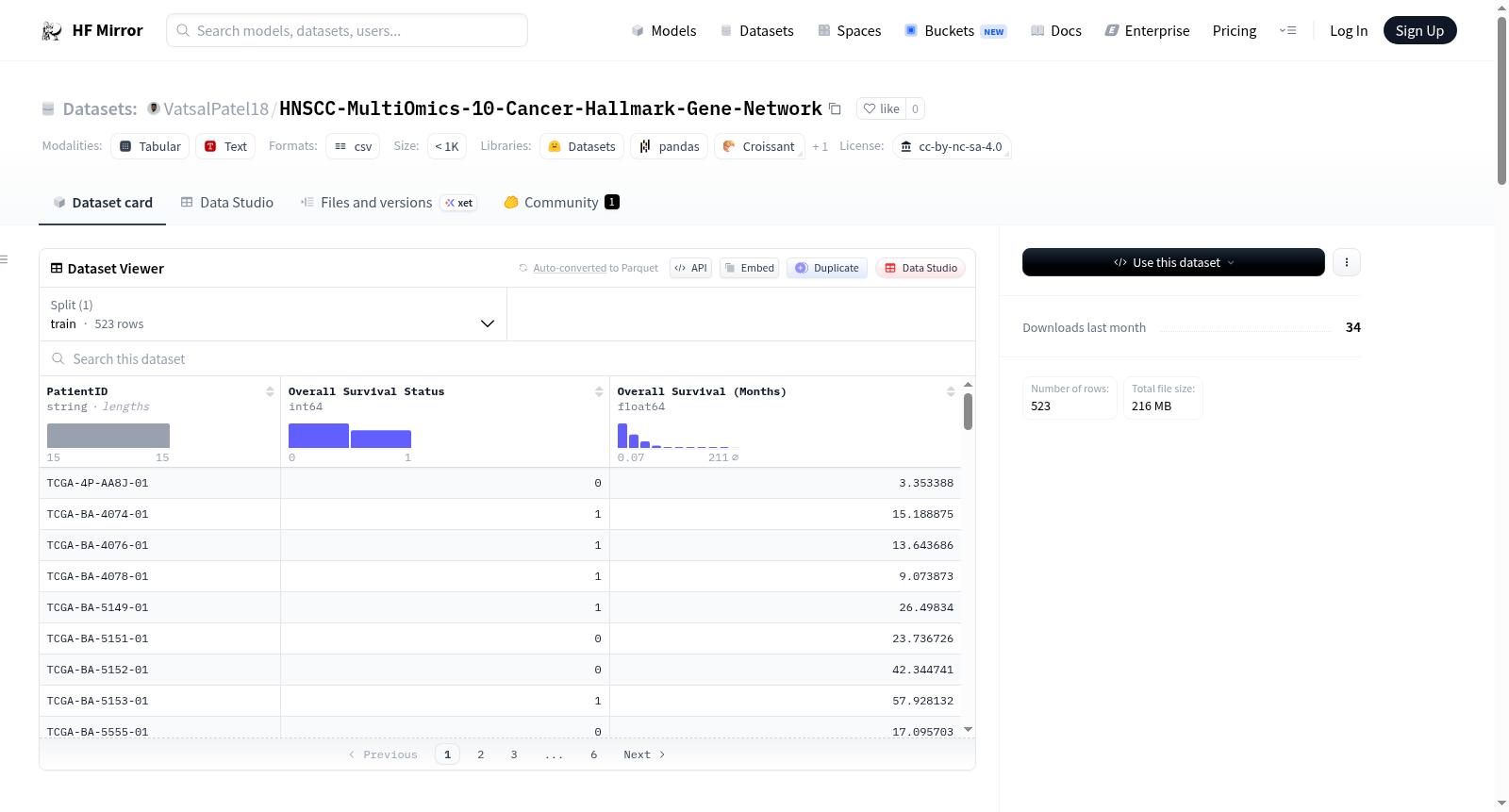The image size is (1509, 812).
Task: Go to Datasets in the top navigation
Action: [757, 31]
